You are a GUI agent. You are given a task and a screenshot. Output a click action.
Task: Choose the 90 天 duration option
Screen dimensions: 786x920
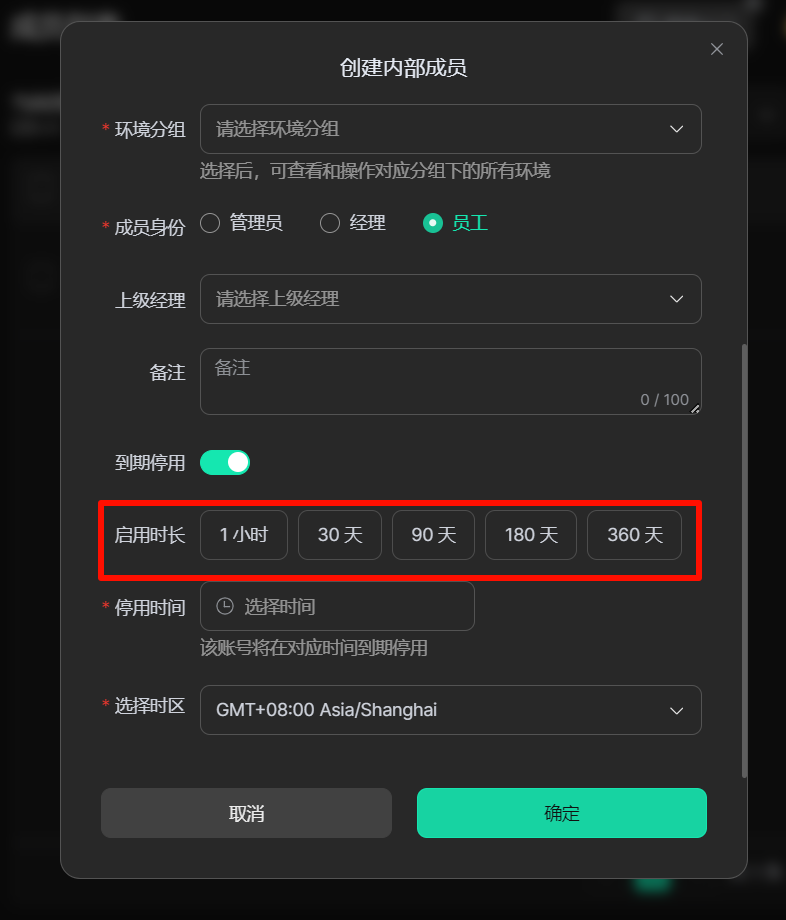pyautogui.click(x=433, y=535)
